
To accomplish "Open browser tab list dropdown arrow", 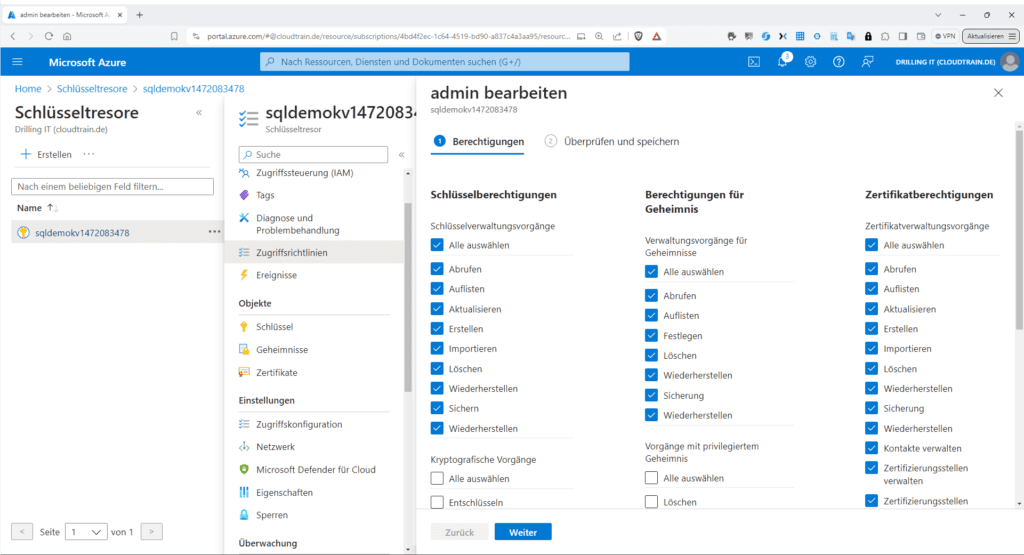I will pyautogui.click(x=938, y=15).
